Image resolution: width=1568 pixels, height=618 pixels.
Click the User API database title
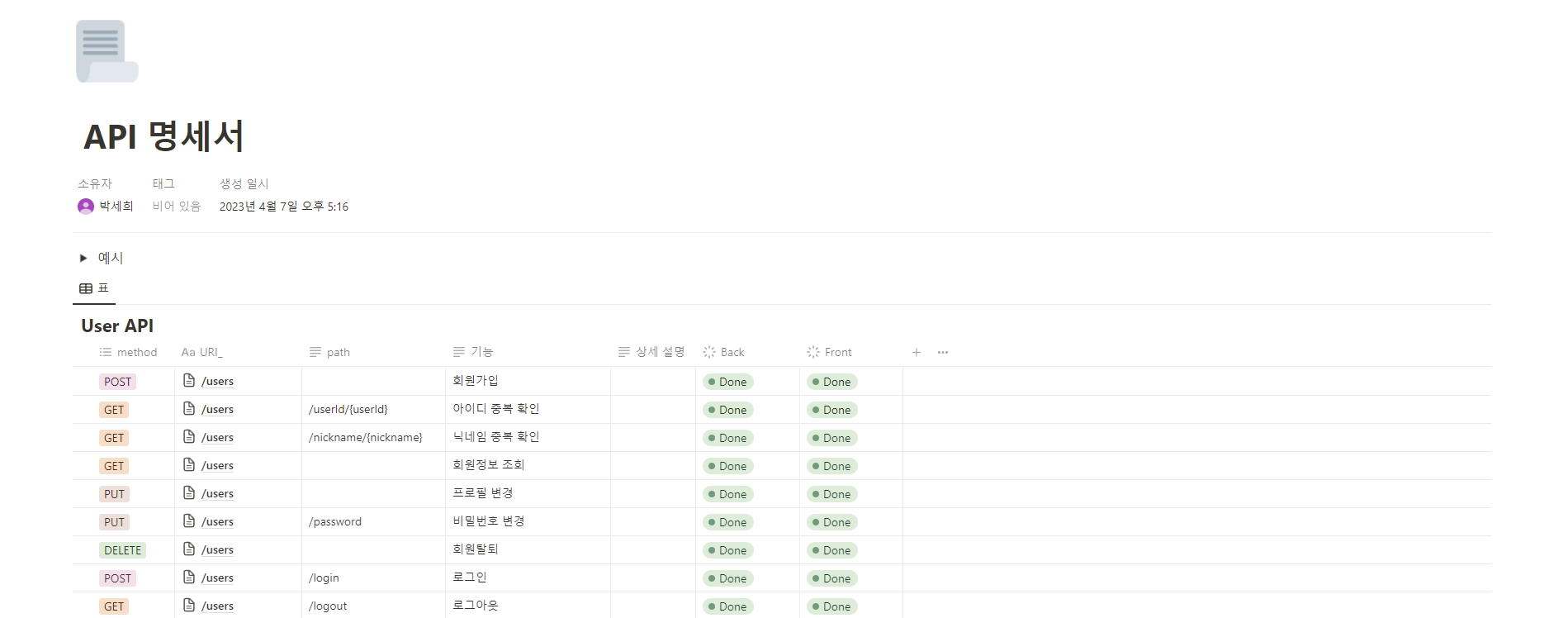117,326
